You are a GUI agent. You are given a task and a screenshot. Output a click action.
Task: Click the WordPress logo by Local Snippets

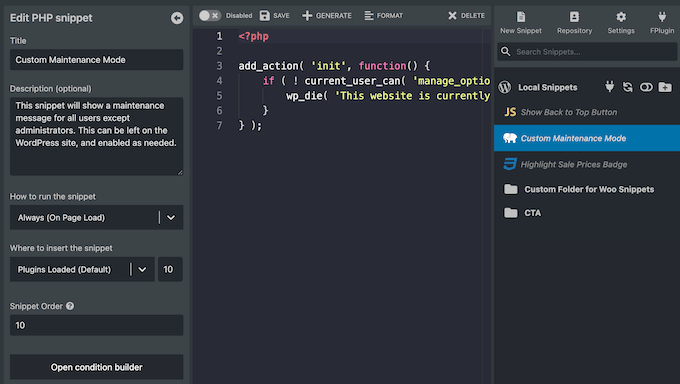[505, 87]
